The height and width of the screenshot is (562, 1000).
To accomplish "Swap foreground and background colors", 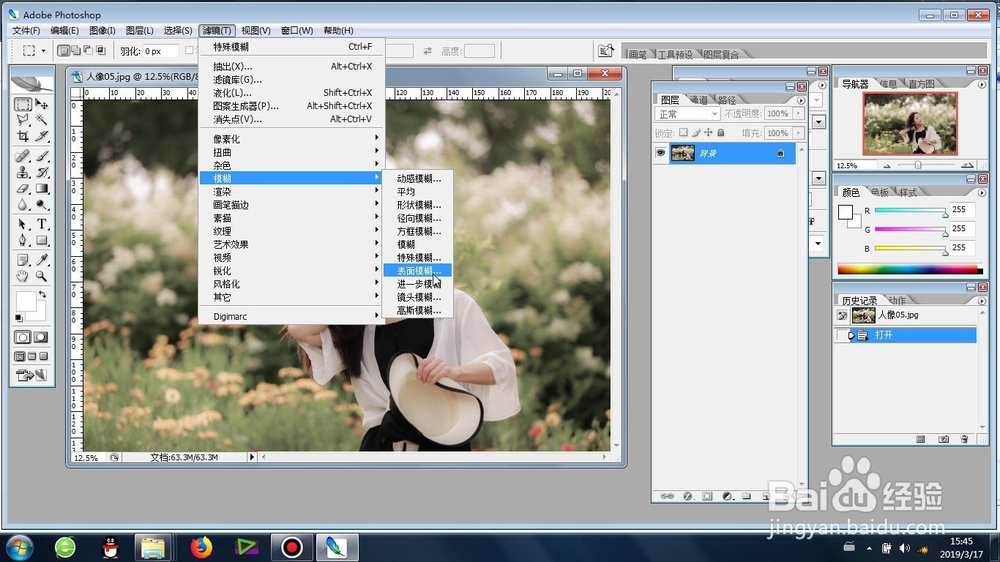I will 42,295.
